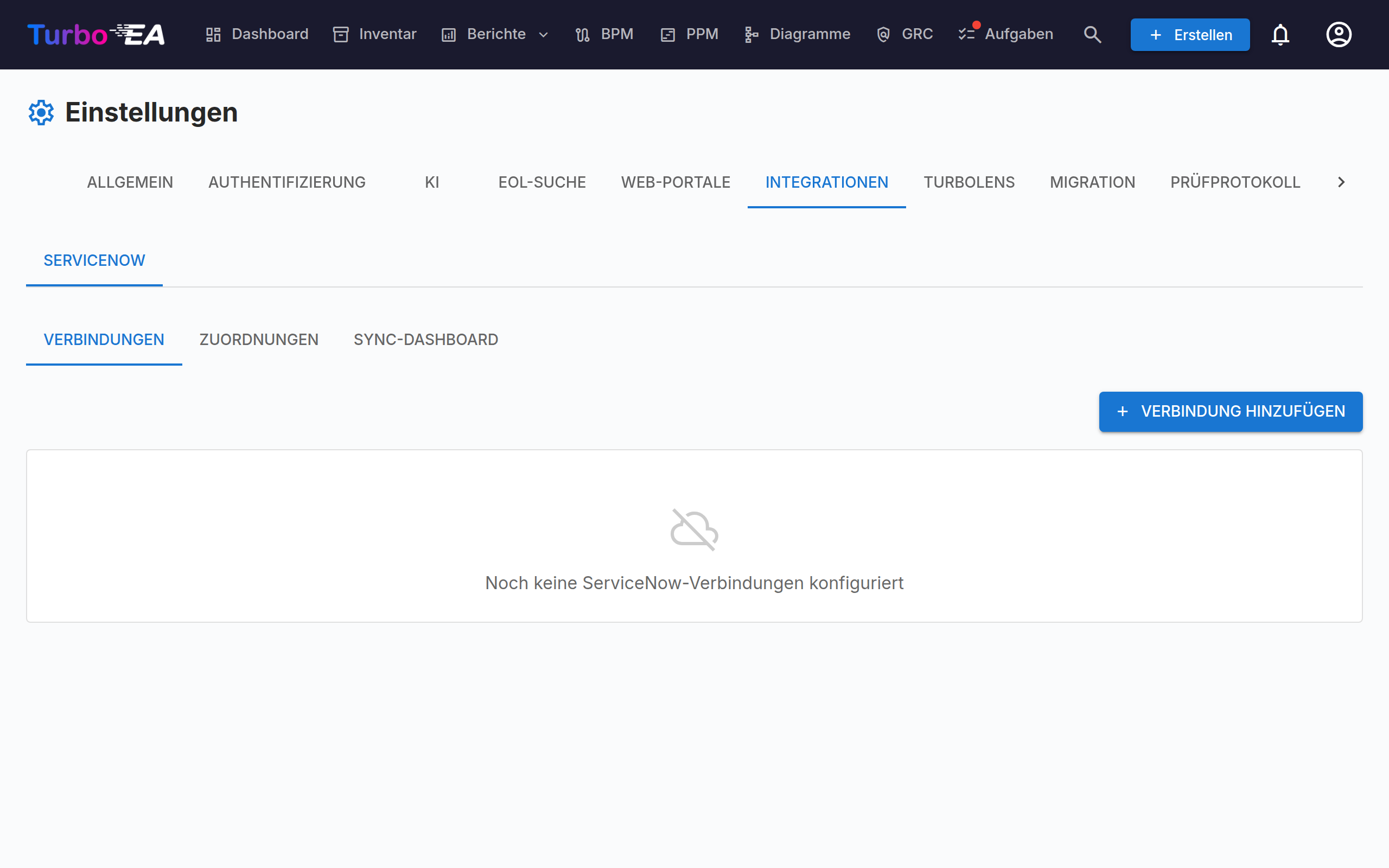Open the Authentifizierung tab

(287, 183)
